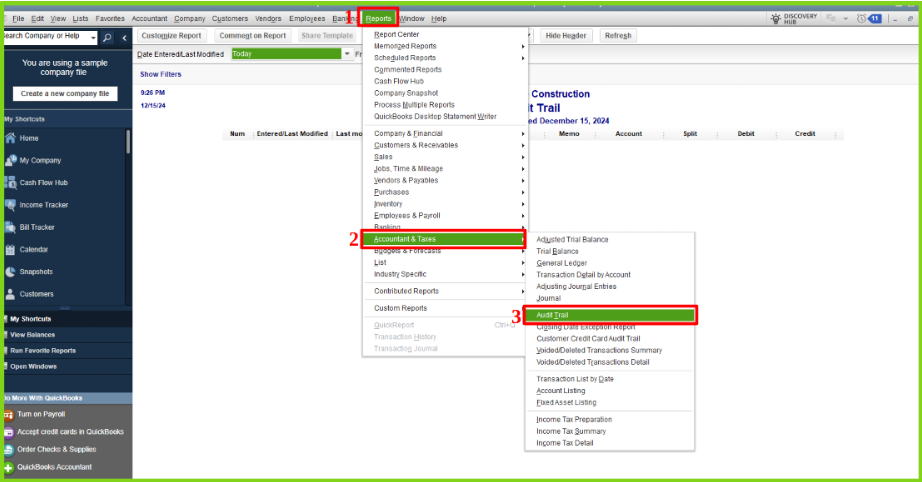Click the Refresh button
Screen dimensions: 922x482
pyautogui.click(x=618, y=36)
